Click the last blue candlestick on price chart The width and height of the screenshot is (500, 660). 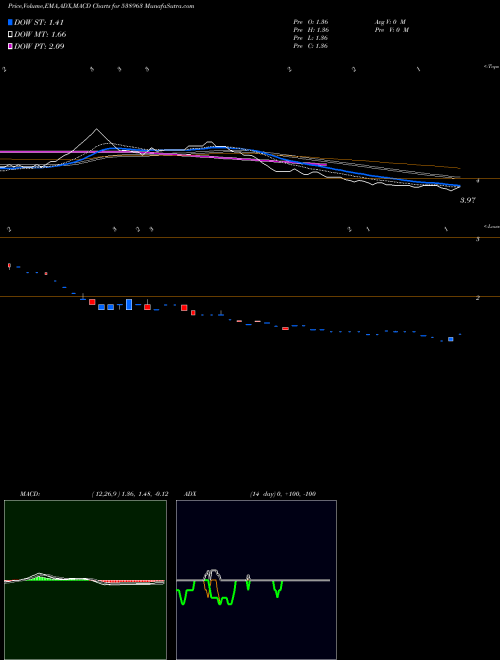(x=451, y=339)
